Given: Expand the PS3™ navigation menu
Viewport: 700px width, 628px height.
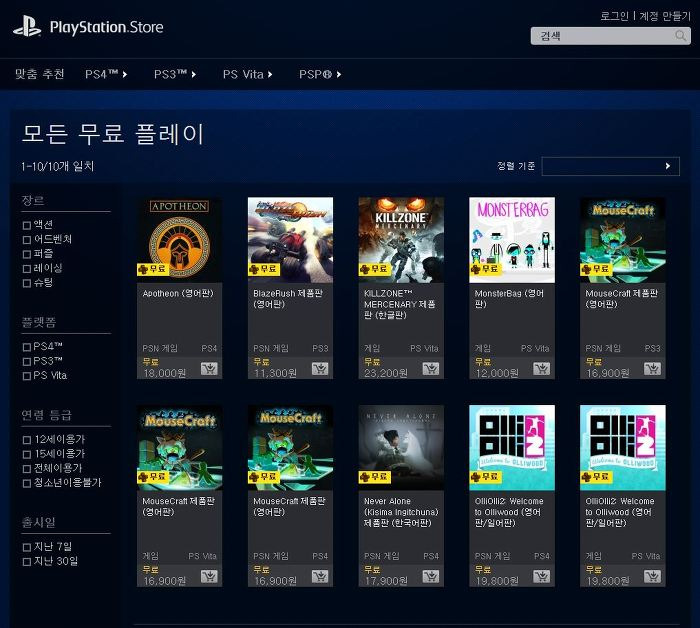Looking at the screenshot, I should pyautogui.click(x=175, y=74).
